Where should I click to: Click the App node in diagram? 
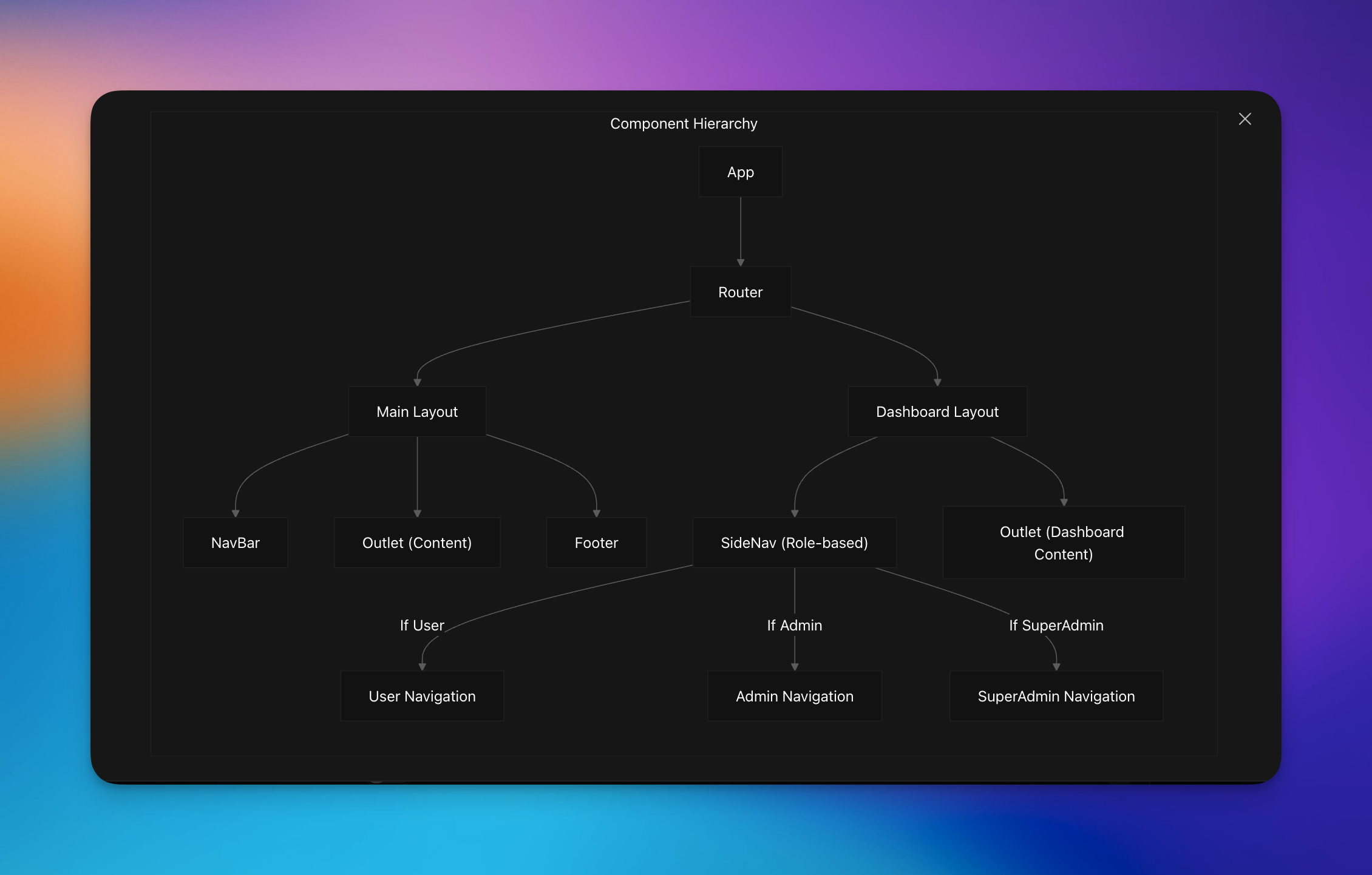pos(741,172)
